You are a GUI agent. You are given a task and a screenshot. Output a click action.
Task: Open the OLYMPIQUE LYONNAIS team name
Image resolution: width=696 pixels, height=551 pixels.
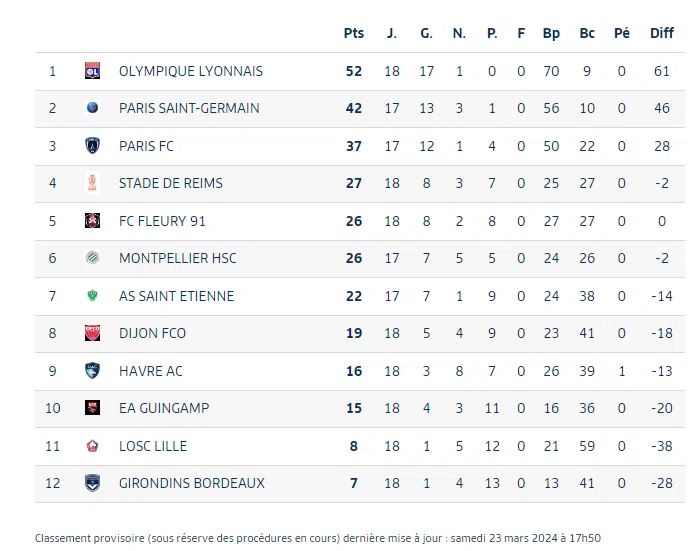tap(191, 71)
